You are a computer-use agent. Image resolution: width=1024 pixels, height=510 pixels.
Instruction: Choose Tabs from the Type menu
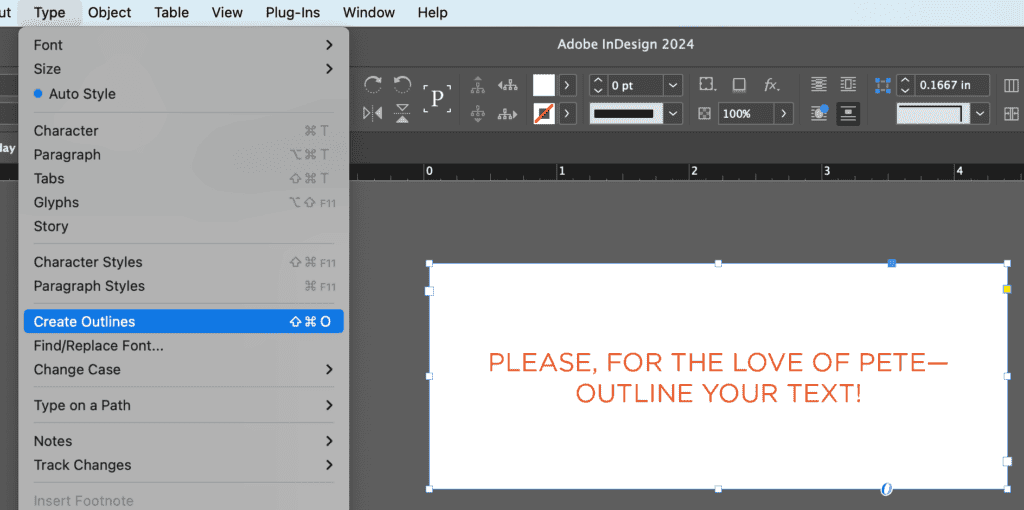[184, 178]
